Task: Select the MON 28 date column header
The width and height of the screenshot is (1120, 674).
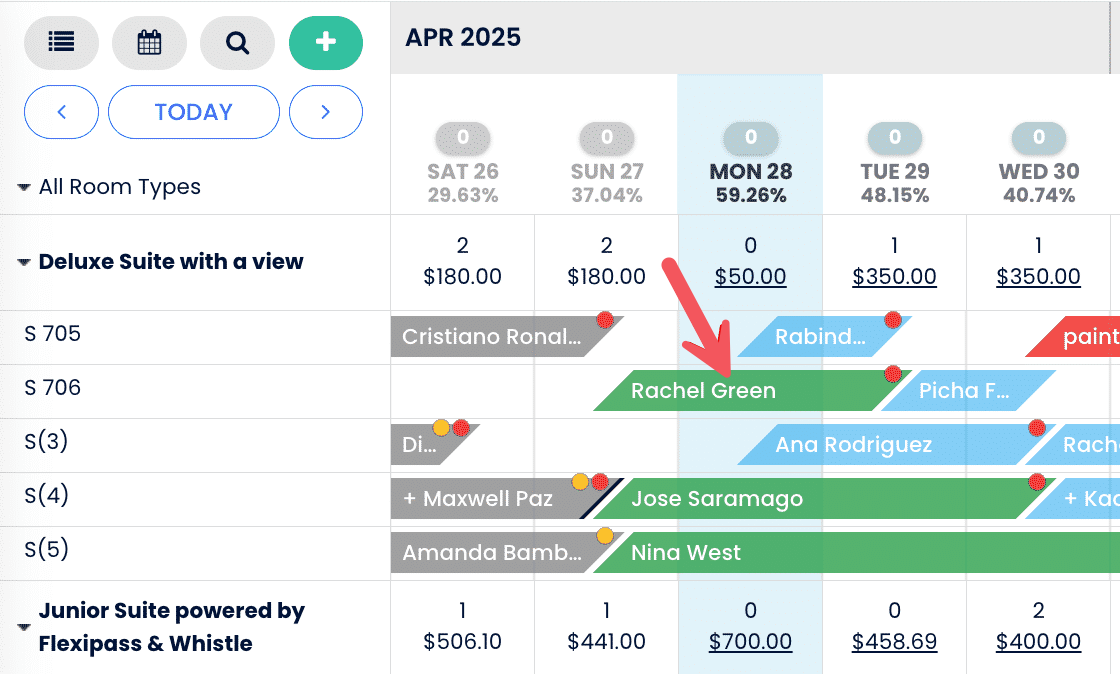Action: [x=750, y=171]
